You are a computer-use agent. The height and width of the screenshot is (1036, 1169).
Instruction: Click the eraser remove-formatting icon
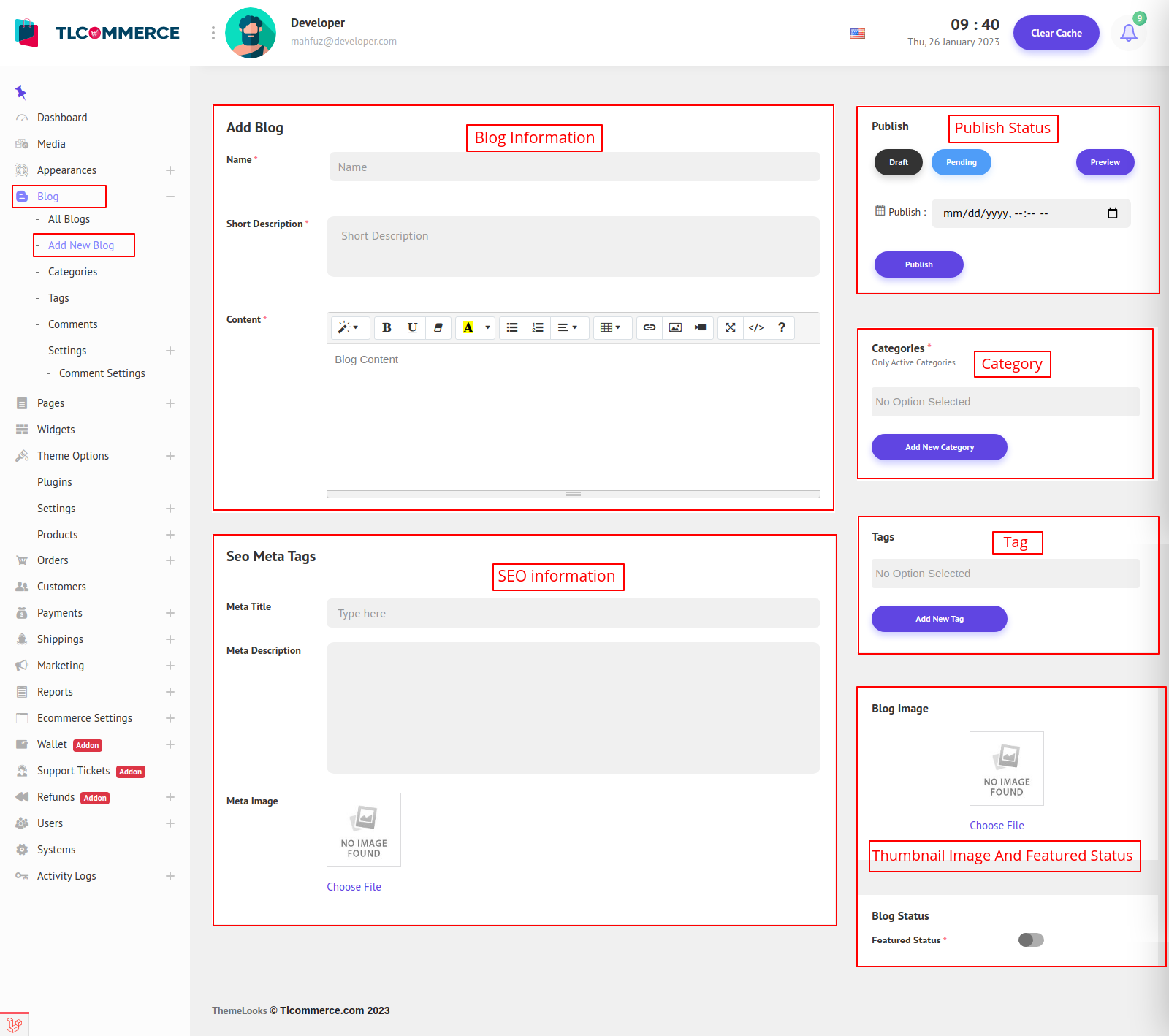coord(438,327)
